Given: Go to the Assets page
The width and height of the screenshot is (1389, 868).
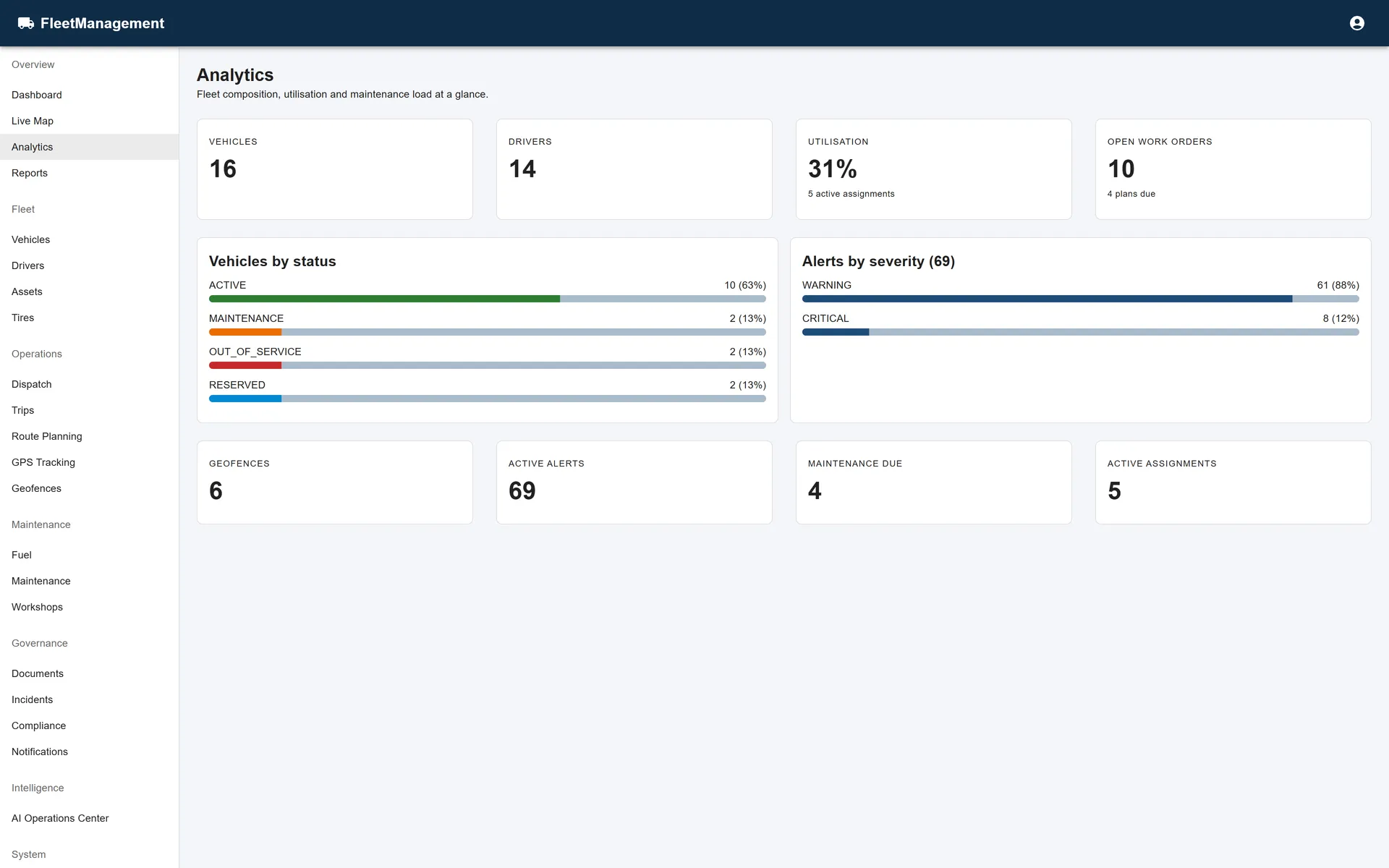Looking at the screenshot, I should click(x=89, y=292).
